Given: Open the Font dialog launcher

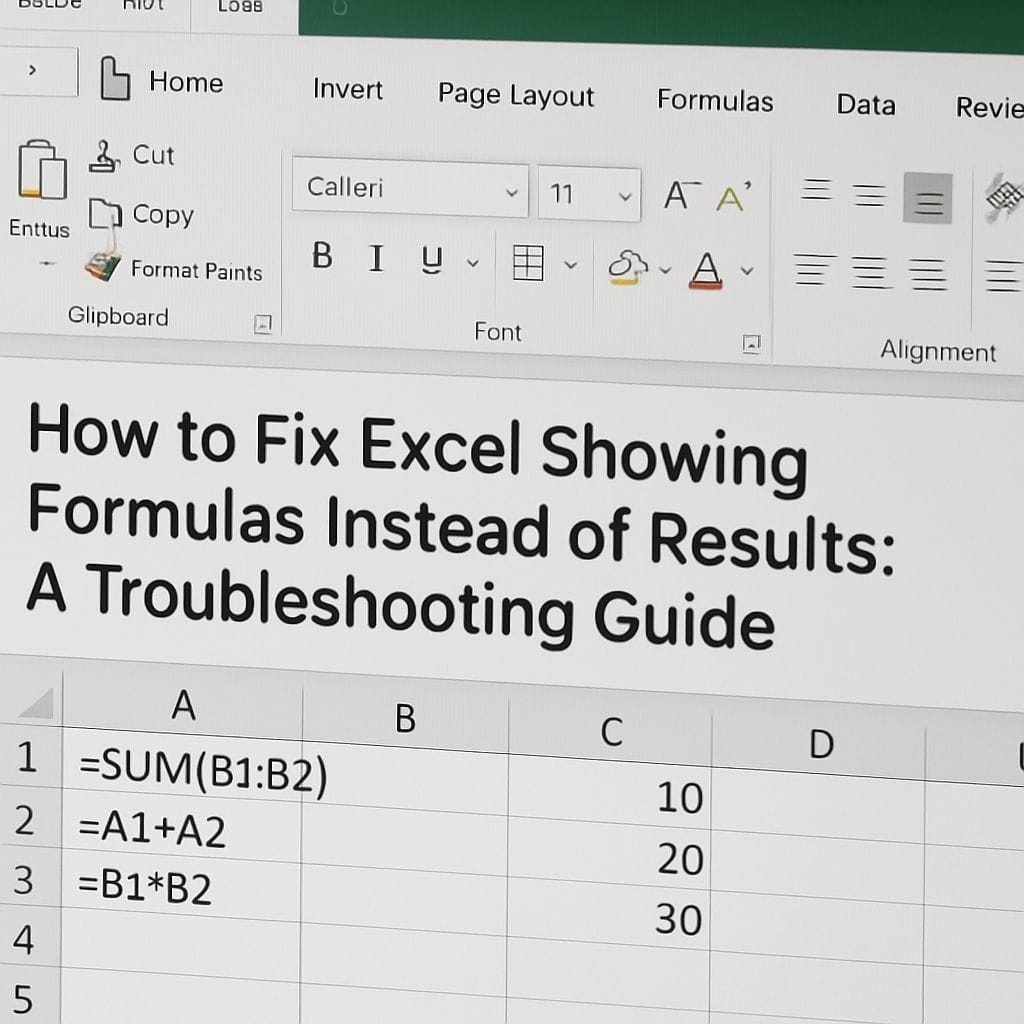Looking at the screenshot, I should 751,343.
